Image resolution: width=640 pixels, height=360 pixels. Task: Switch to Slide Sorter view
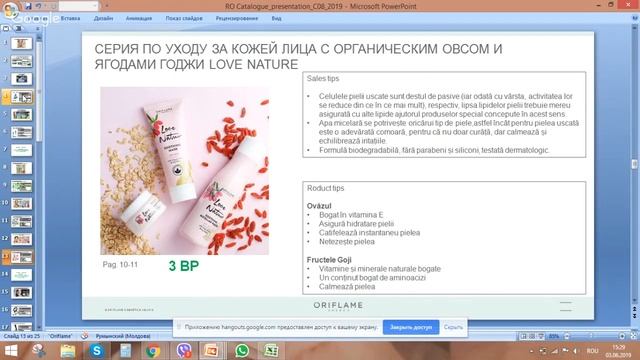pos(532,336)
